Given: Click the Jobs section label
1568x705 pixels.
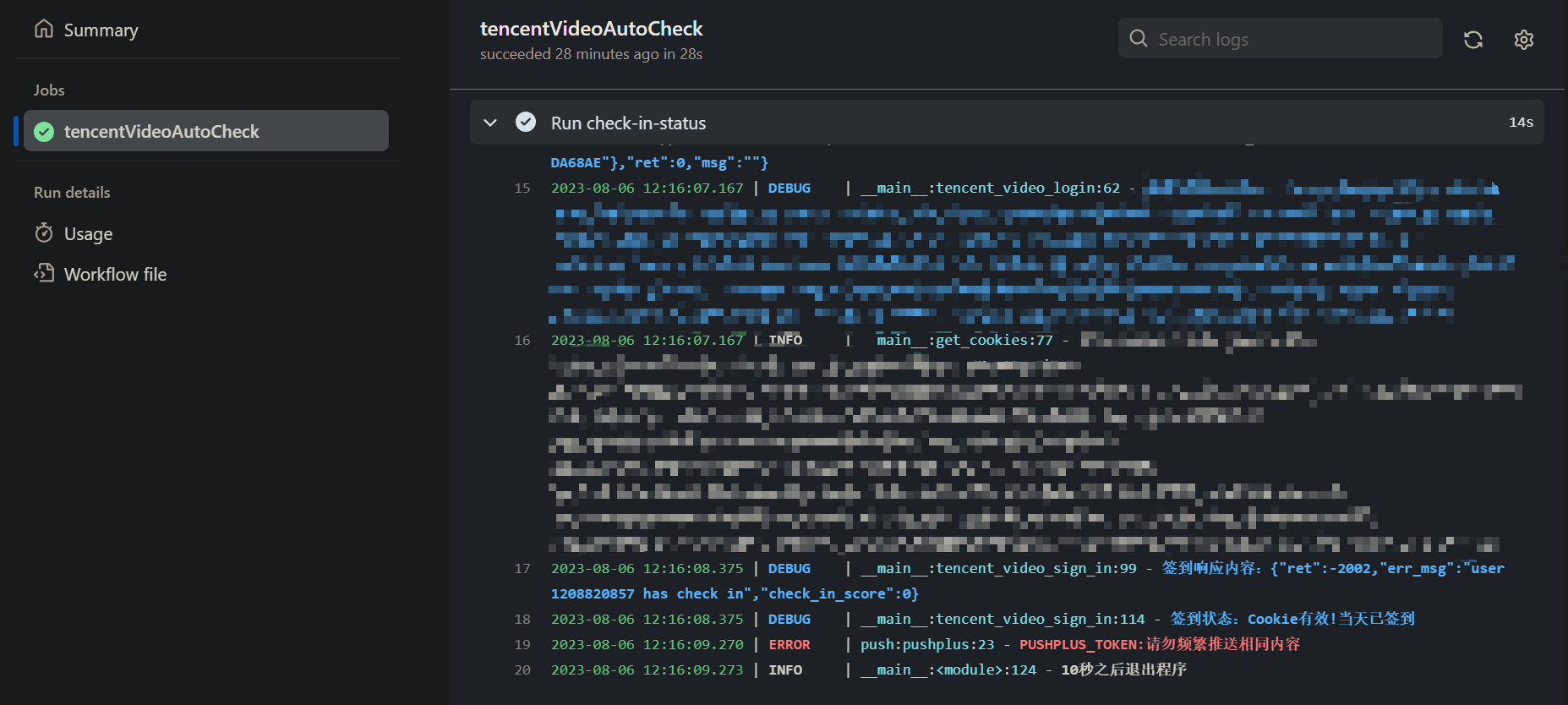Looking at the screenshot, I should click(x=49, y=90).
